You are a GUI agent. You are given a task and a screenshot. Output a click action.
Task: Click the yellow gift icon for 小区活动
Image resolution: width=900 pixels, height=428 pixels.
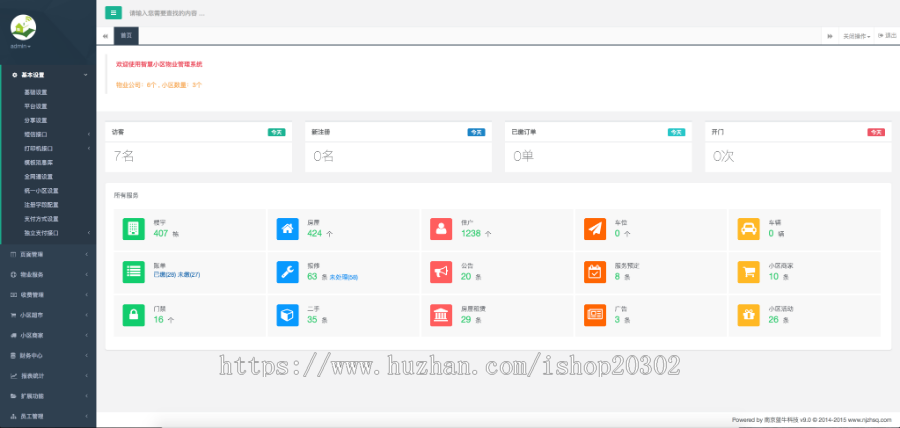coord(748,315)
